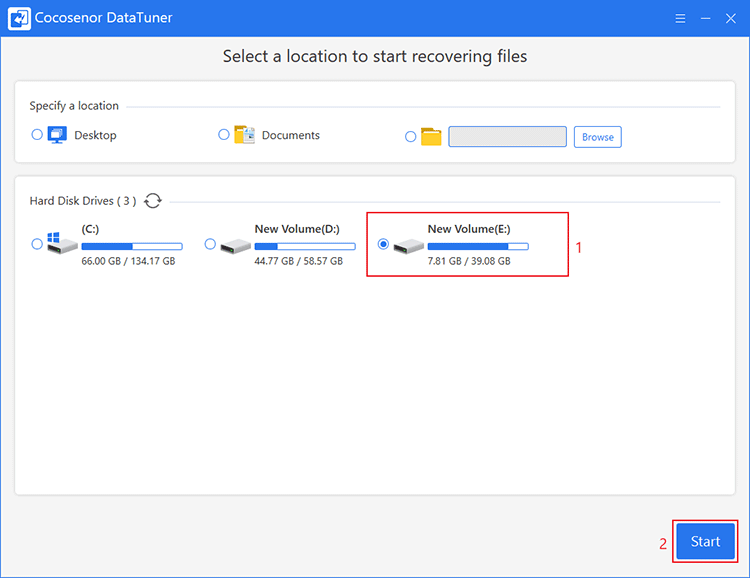This screenshot has height=578, width=750.
Task: Choose the New Volume(D:) radio button
Action: (210, 244)
